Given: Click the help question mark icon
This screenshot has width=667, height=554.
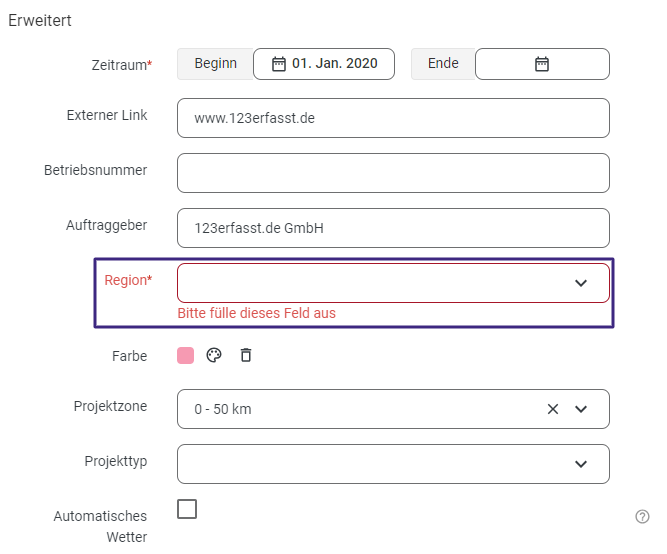Looking at the screenshot, I should (642, 517).
